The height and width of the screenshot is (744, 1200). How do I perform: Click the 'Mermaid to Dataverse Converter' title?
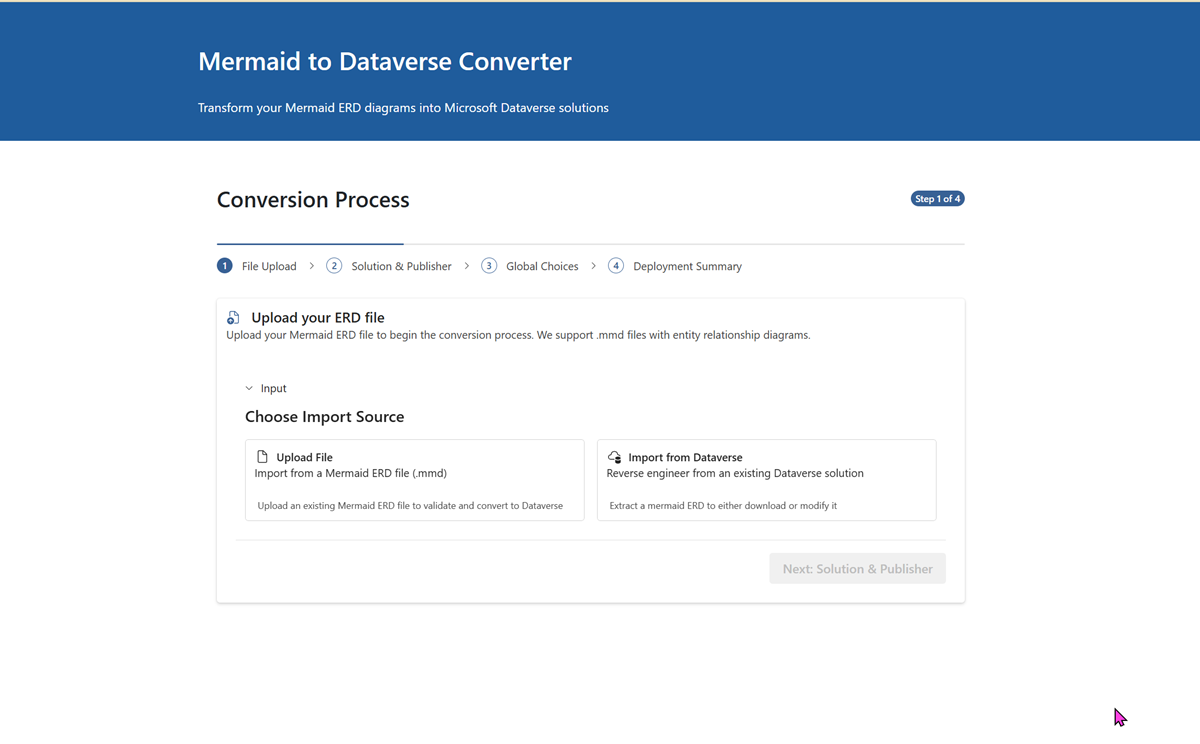pyautogui.click(x=385, y=61)
